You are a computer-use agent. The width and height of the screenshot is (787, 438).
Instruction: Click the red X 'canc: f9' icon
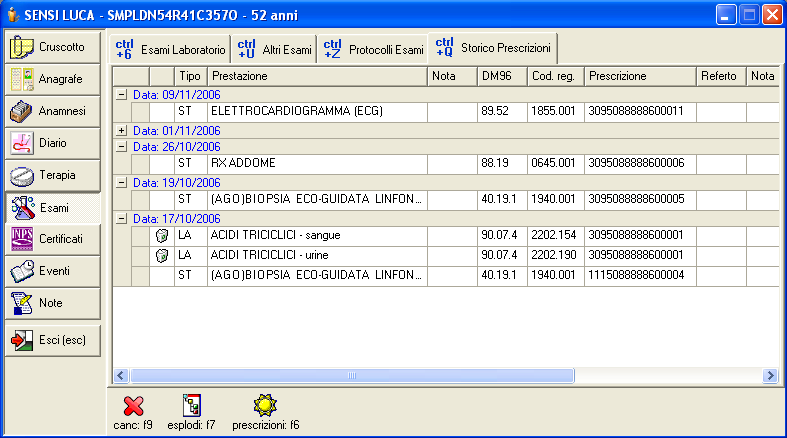click(133, 406)
